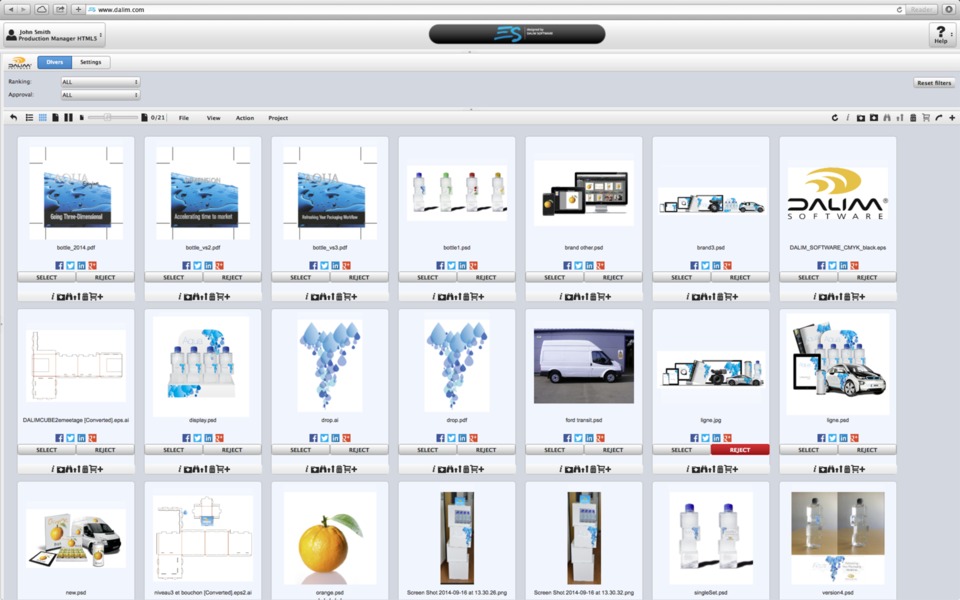
Task: Switch to list view layout
Action: 29,118
